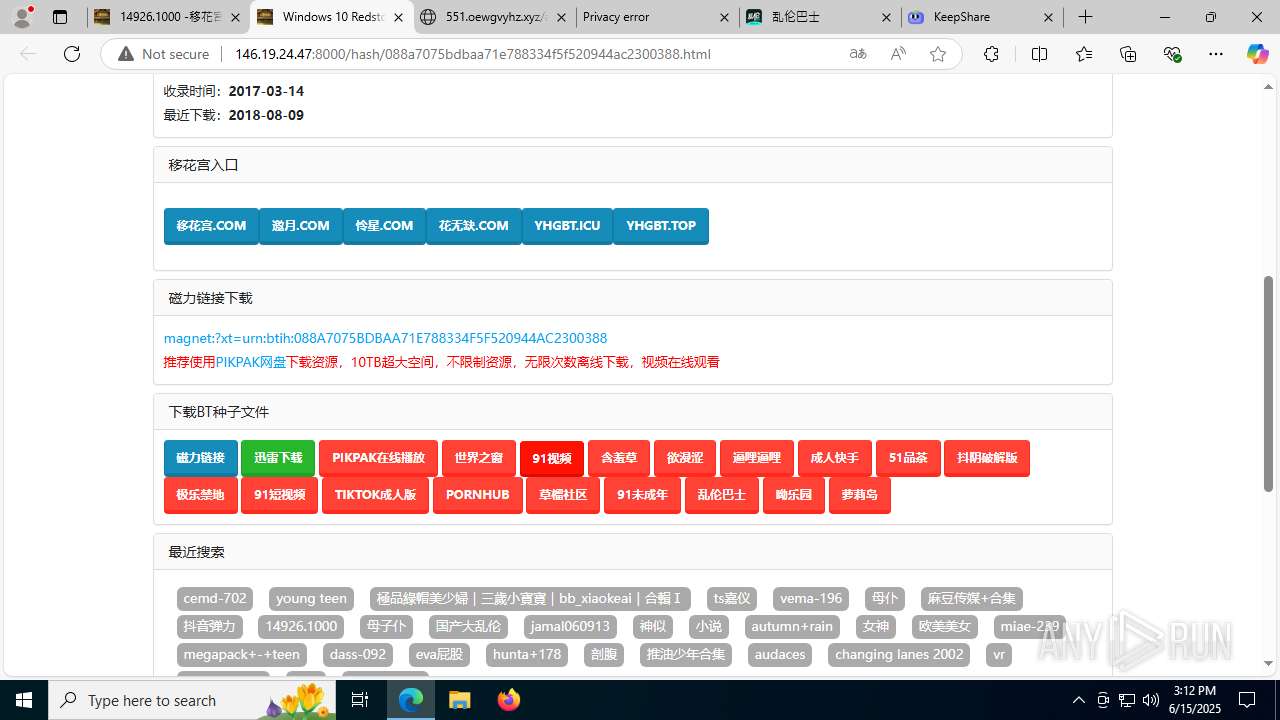Click the Type here to search box
Screen dimensions: 1280x720
click(190, 700)
